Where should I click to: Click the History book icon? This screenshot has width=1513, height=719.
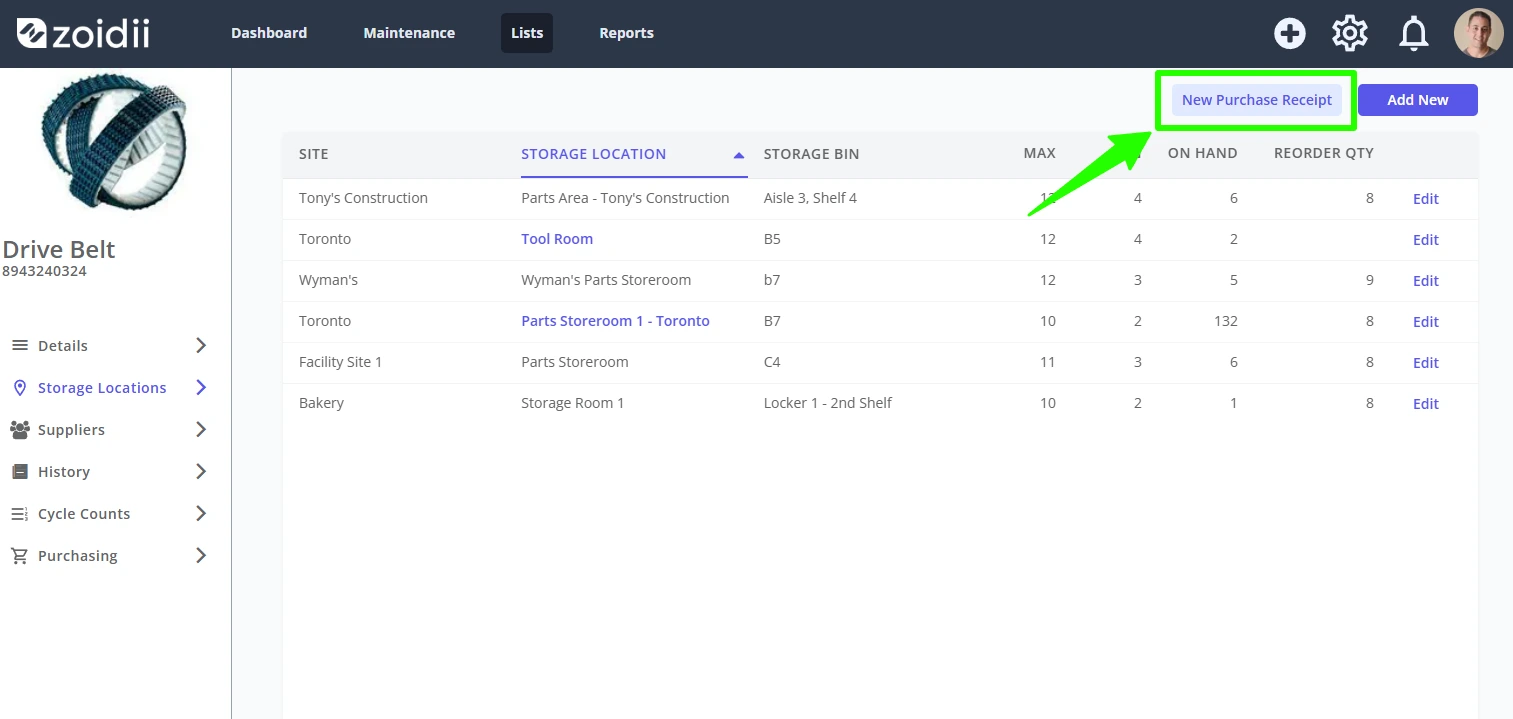pos(19,471)
